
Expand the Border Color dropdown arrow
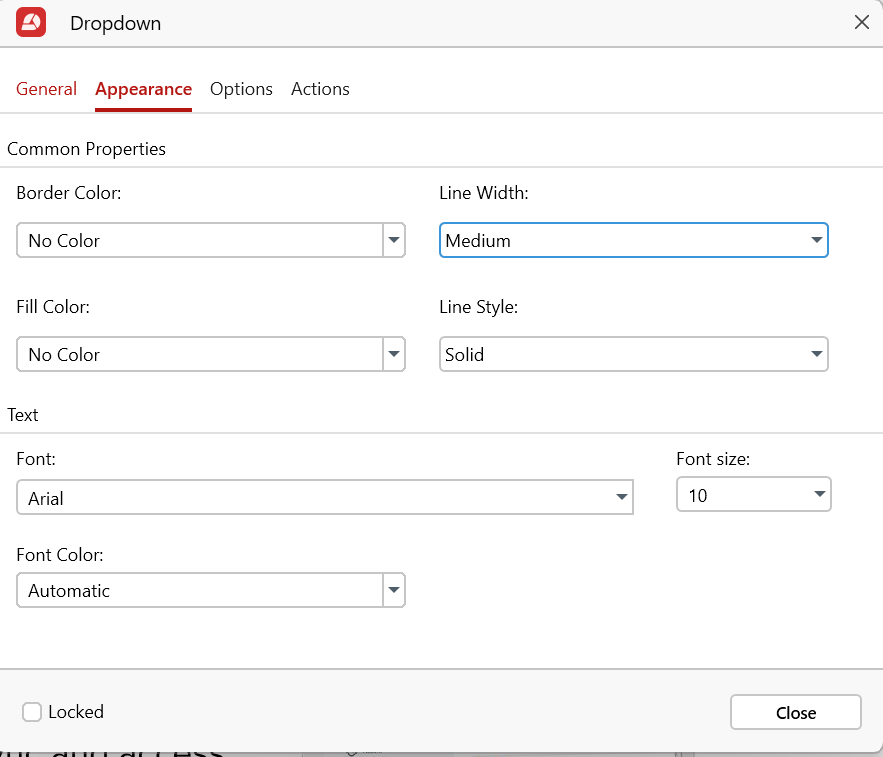click(x=394, y=241)
